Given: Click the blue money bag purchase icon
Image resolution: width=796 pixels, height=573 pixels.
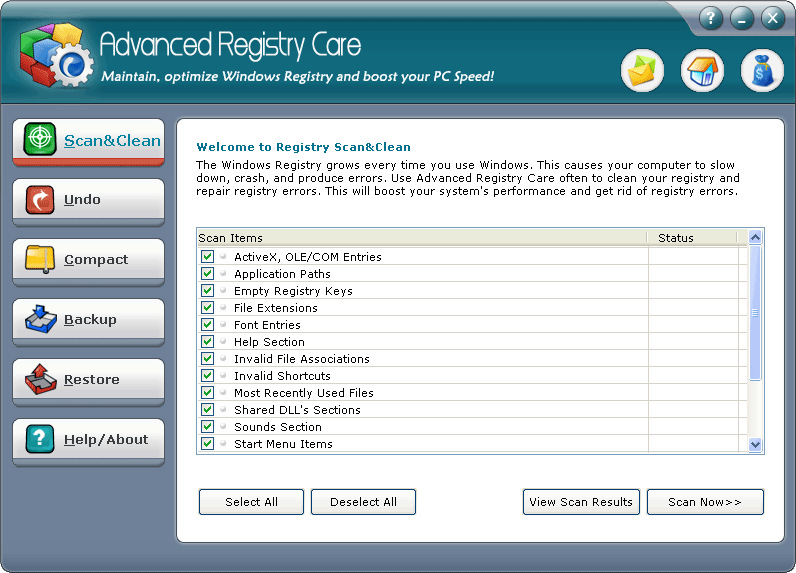Looking at the screenshot, I should coord(762,71).
